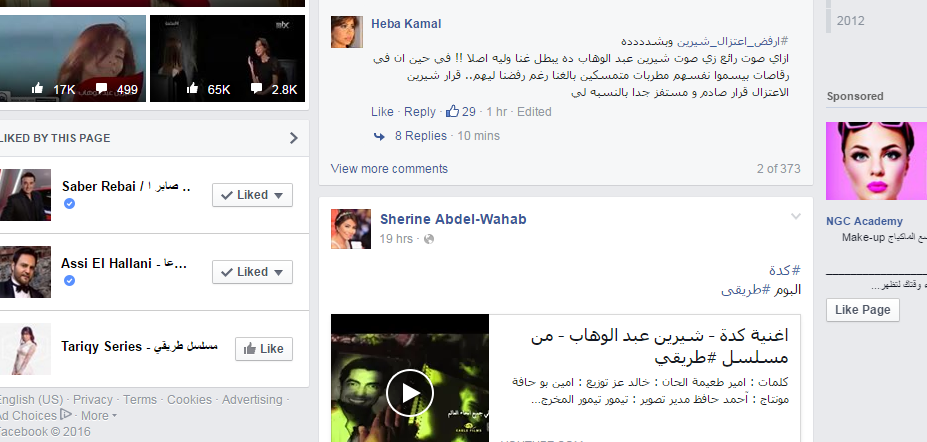Click the globe privacy icon next to 19 hrs
This screenshot has height=442, width=927.
tap(429, 239)
